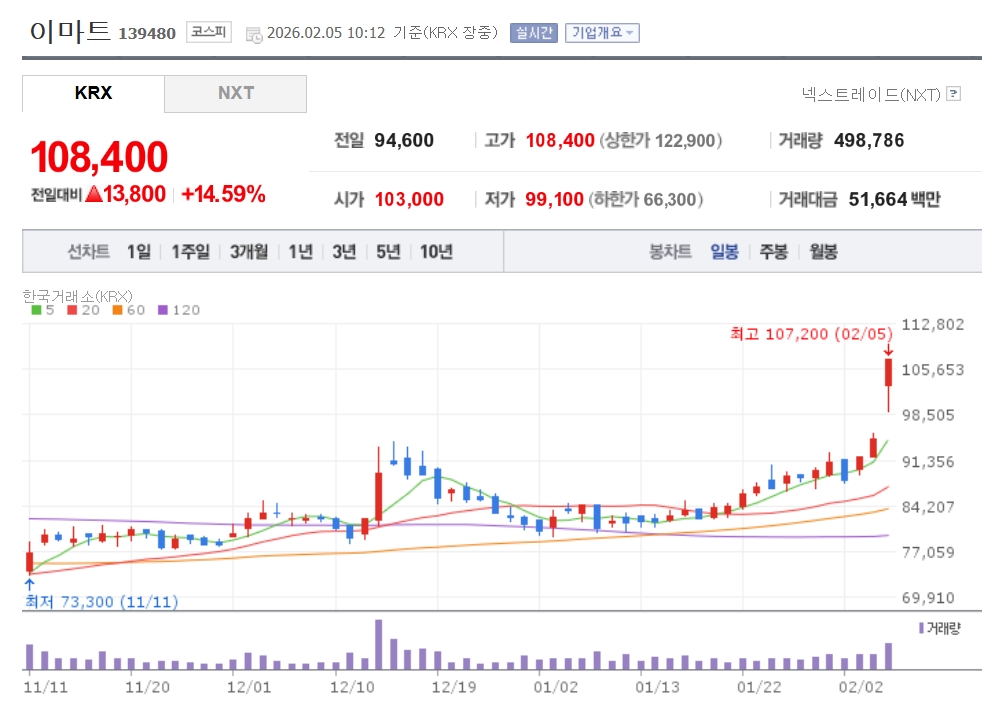Click the 최저 low-price arrow marker on chart
Screen dimensions: 982x714
pyautogui.click(x=29, y=583)
